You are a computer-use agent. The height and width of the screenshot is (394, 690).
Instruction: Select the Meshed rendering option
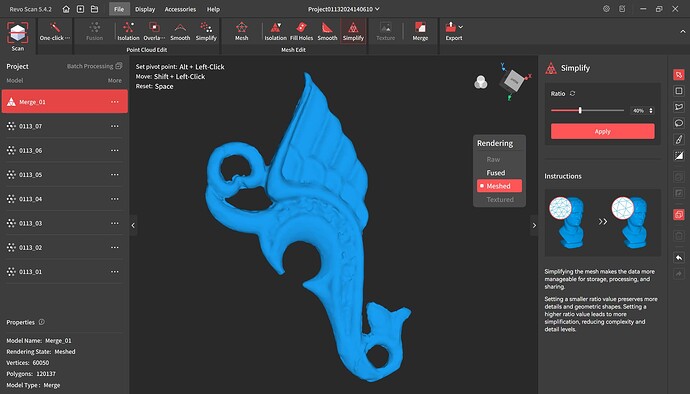coord(499,186)
